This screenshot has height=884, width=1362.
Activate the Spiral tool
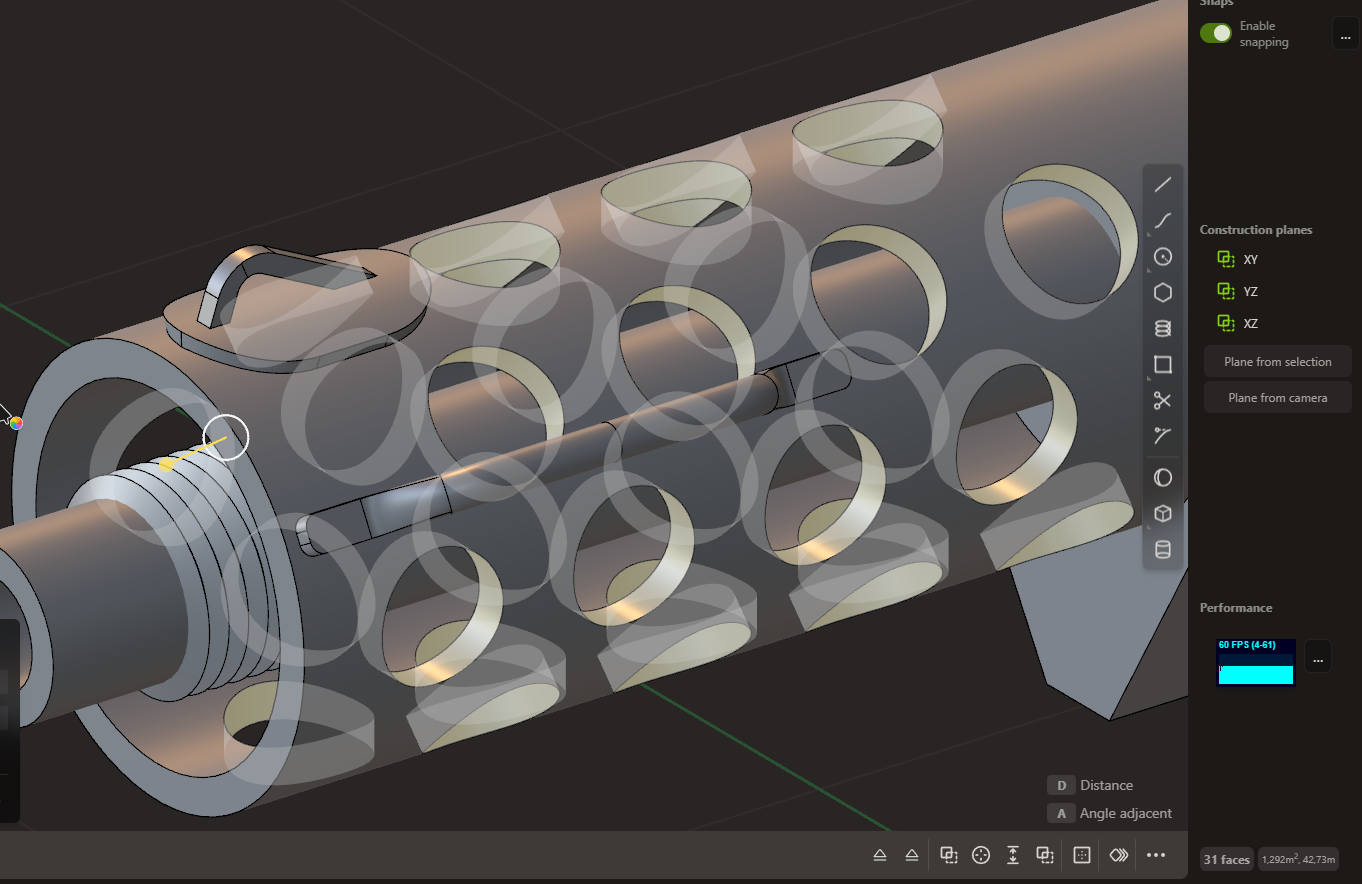[1162, 328]
